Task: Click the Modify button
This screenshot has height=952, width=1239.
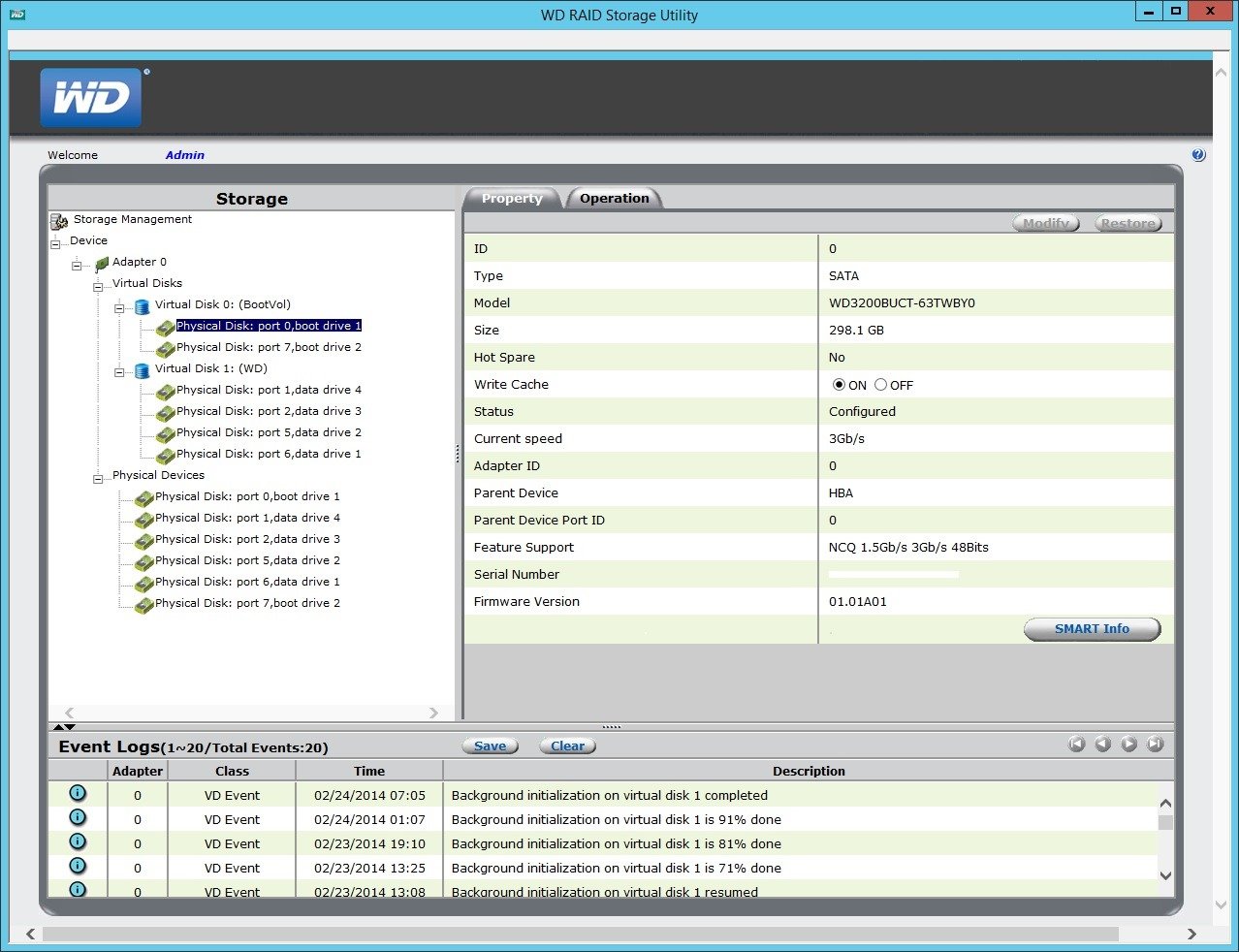Action: point(1046,223)
